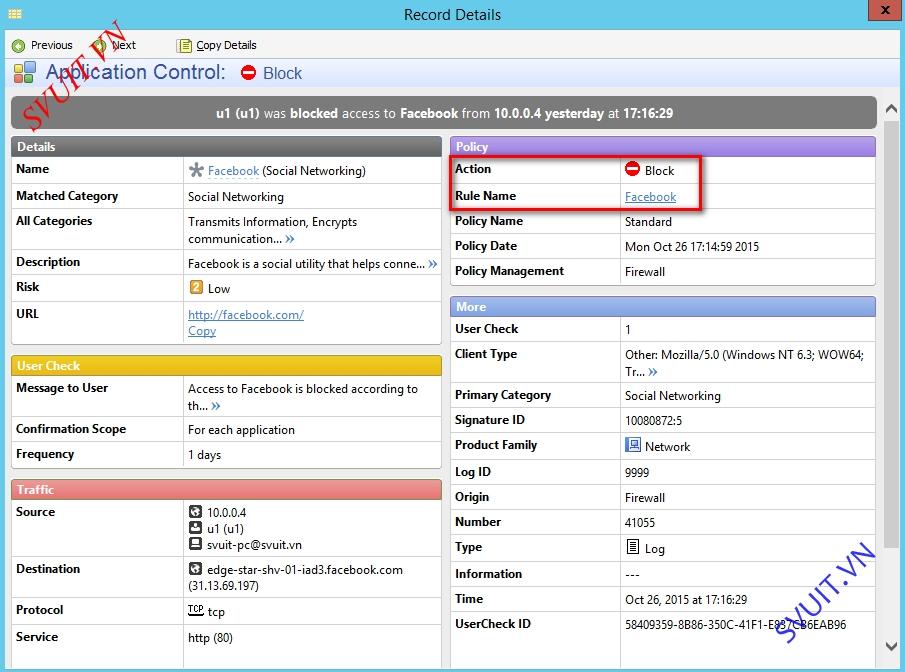Click the Details section header
The image size is (905, 672).
226,147
